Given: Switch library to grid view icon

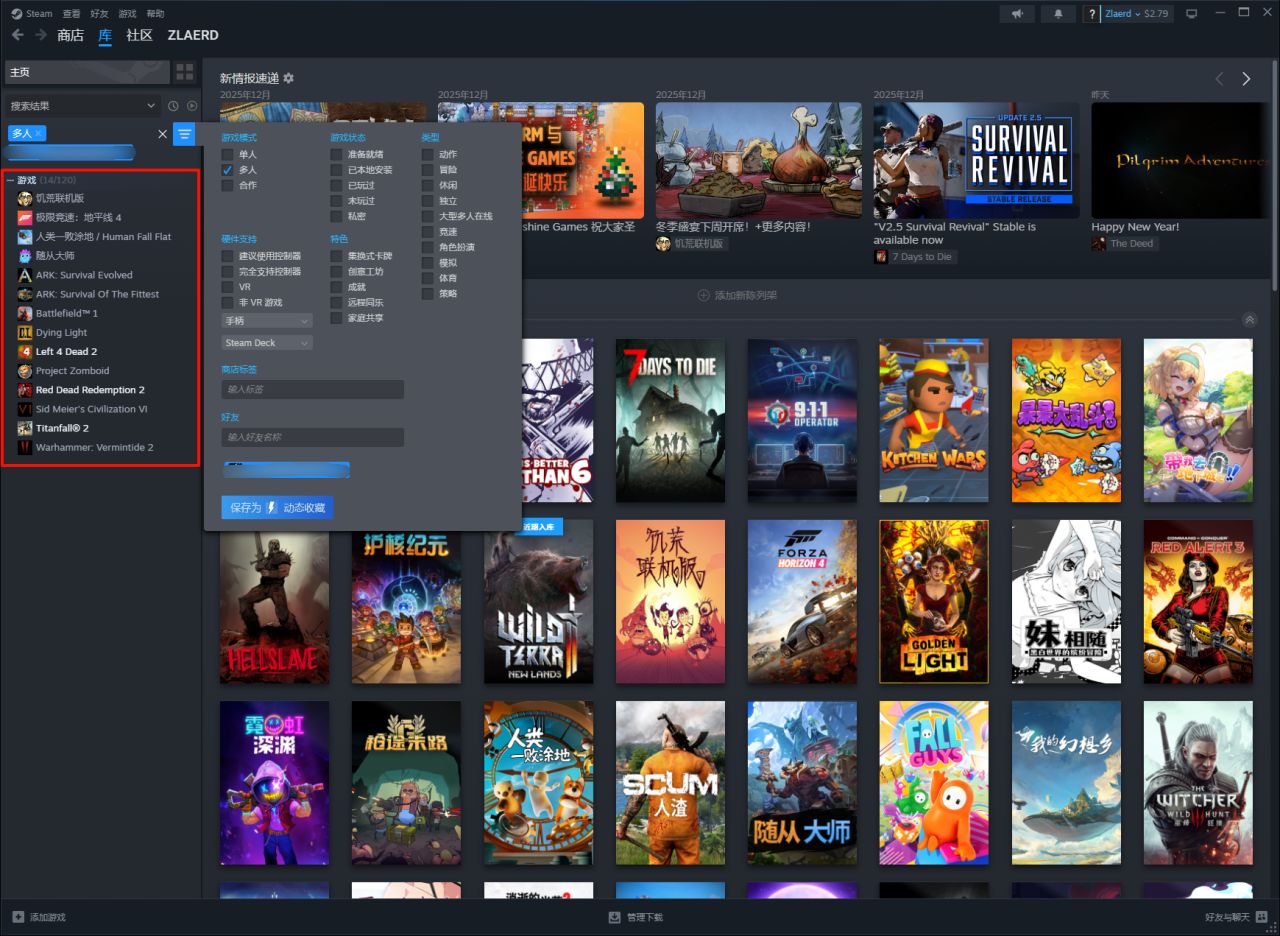Looking at the screenshot, I should pyautogui.click(x=185, y=72).
